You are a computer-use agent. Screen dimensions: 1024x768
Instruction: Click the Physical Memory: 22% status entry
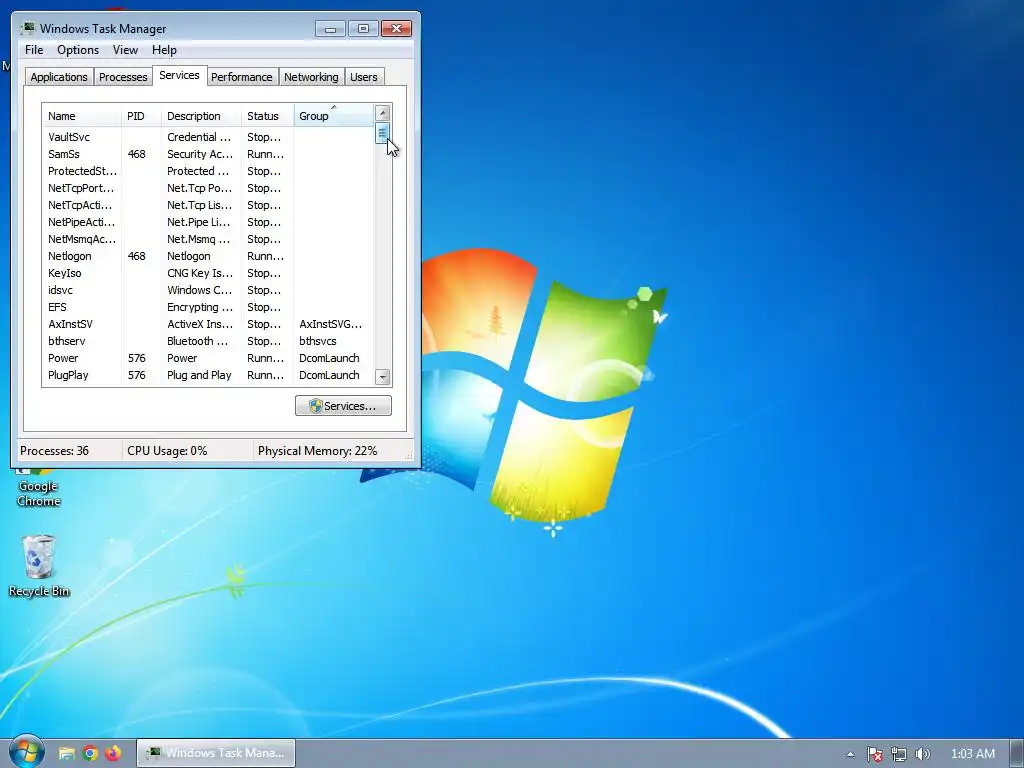[x=317, y=451]
